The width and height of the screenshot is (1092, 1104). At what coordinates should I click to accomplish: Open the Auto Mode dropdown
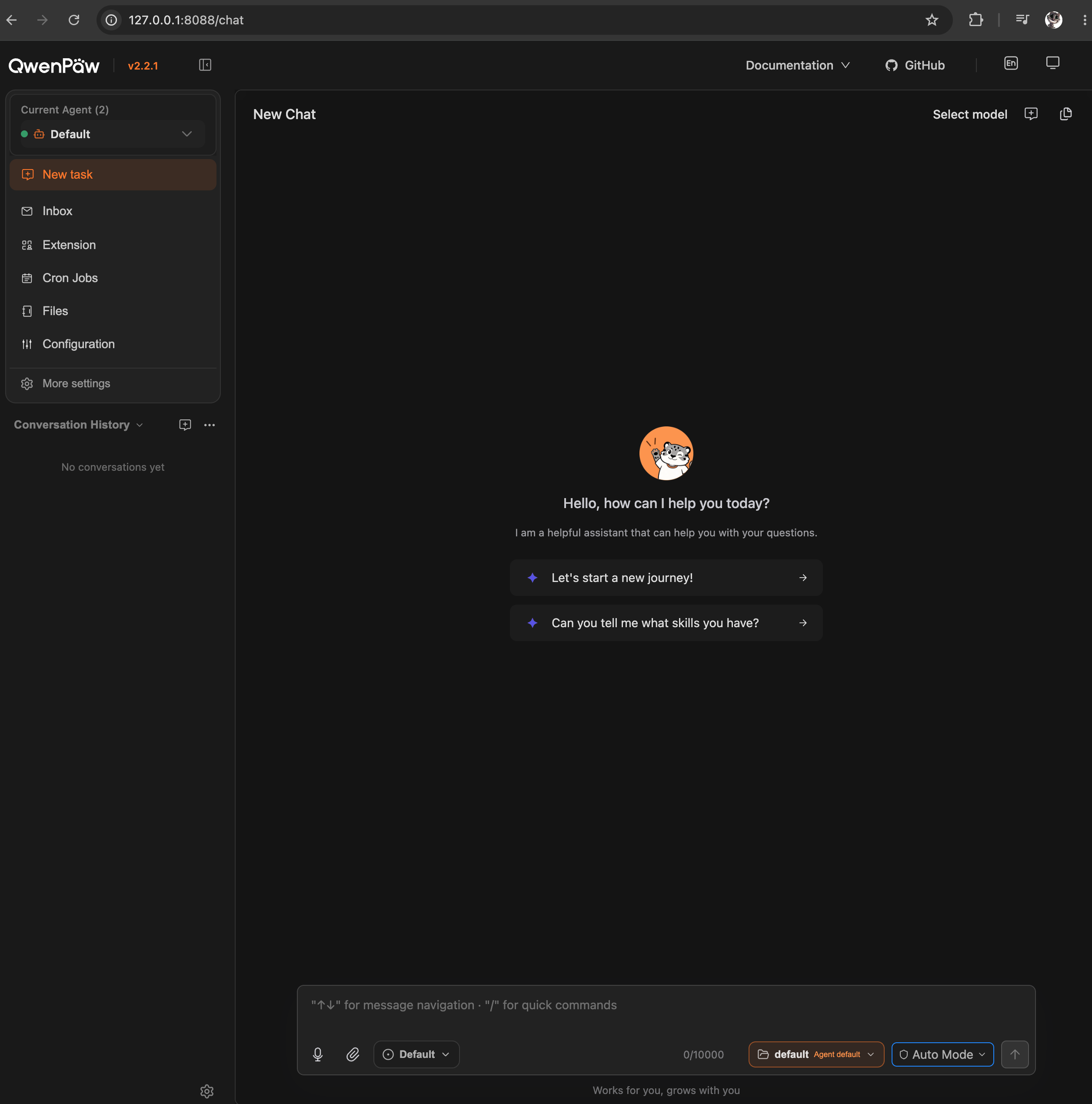pyautogui.click(x=942, y=1054)
